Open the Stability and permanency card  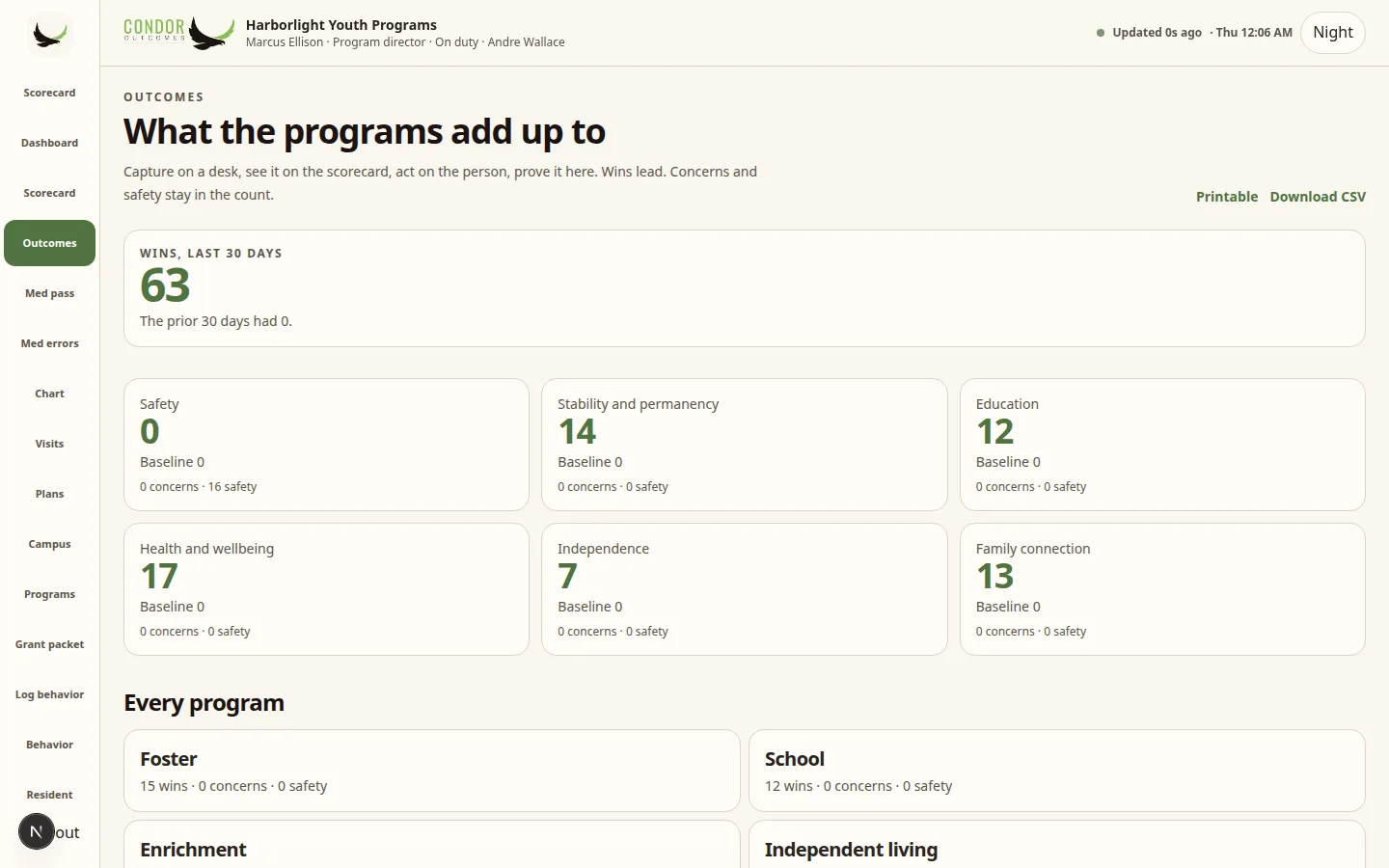point(745,445)
